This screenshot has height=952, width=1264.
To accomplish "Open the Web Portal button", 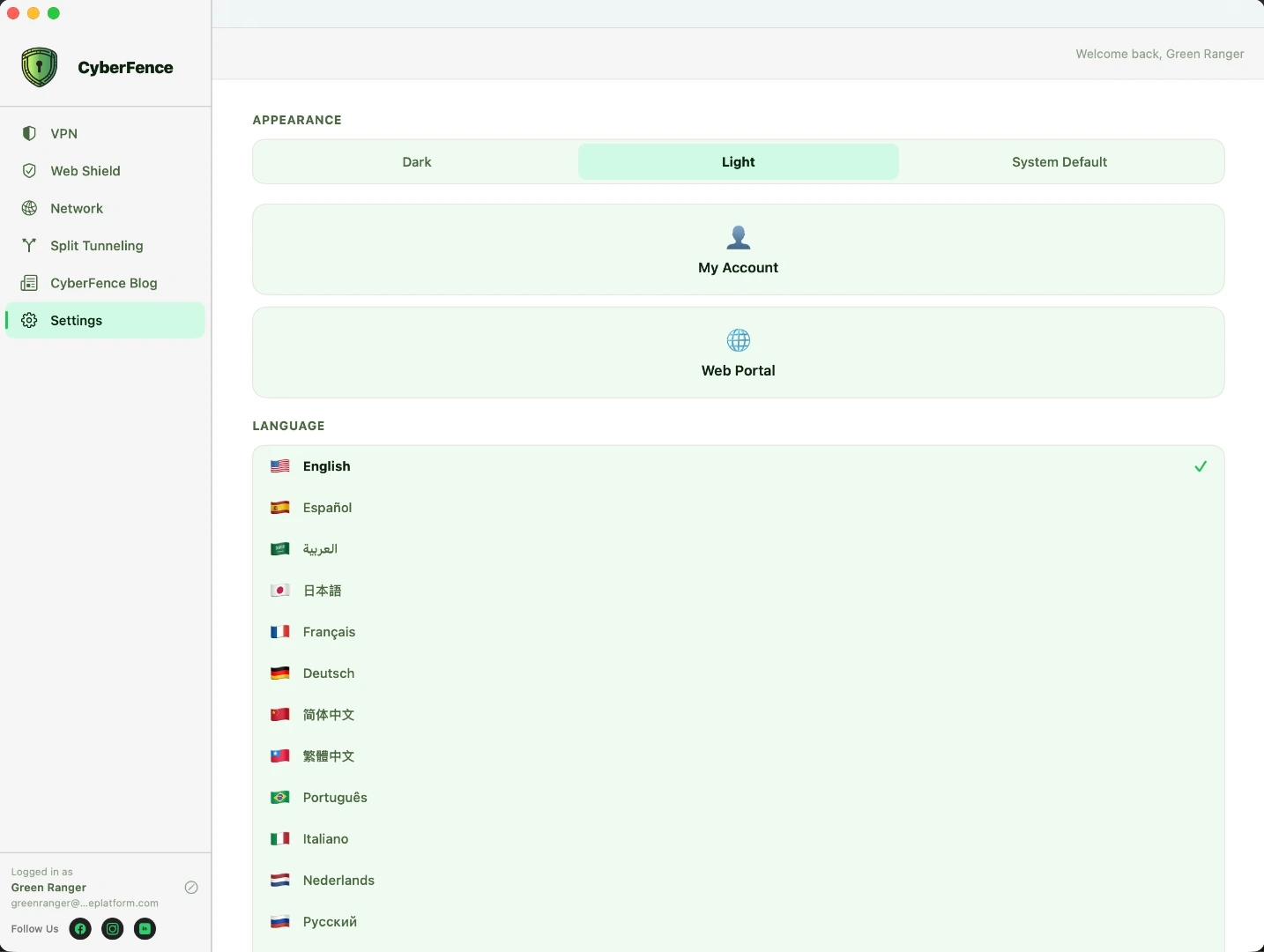I will point(739,353).
